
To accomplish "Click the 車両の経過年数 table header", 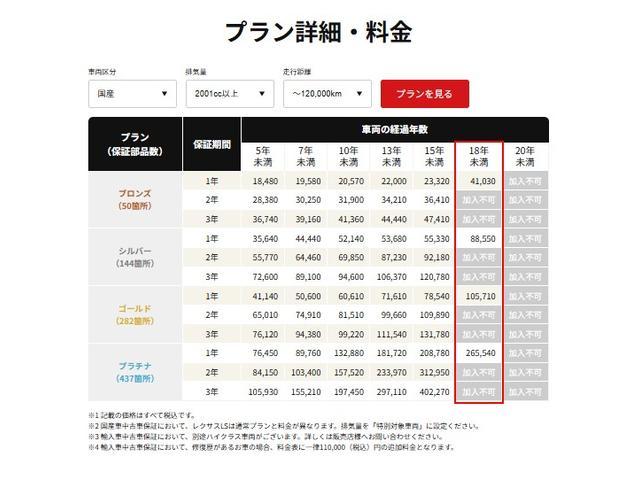I will pyautogui.click(x=394, y=130).
